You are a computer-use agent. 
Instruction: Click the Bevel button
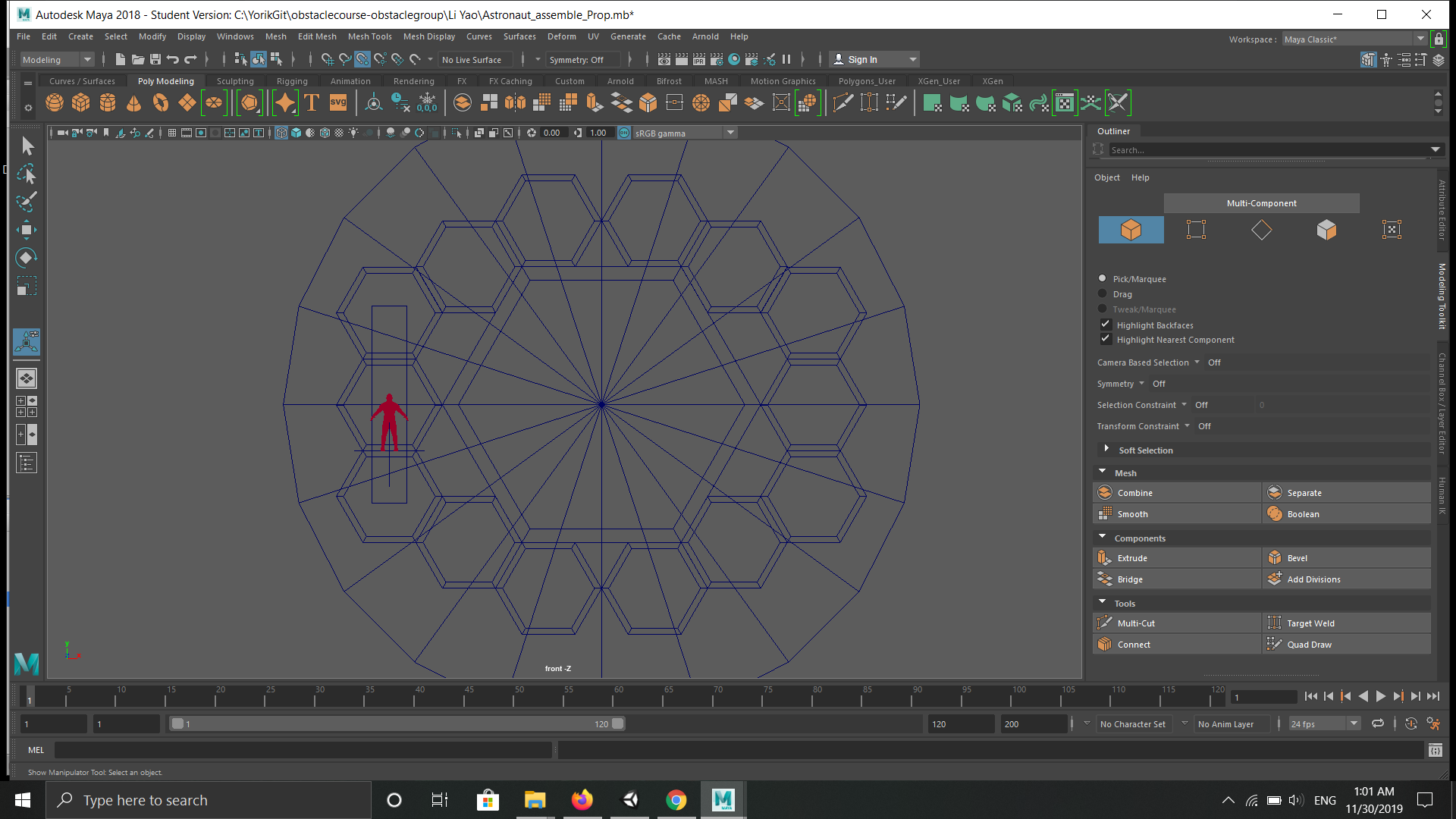1297,558
